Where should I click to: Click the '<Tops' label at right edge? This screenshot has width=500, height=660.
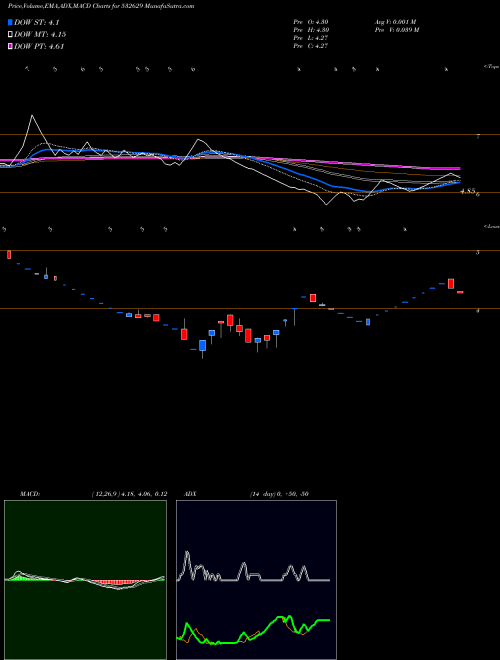(492, 67)
